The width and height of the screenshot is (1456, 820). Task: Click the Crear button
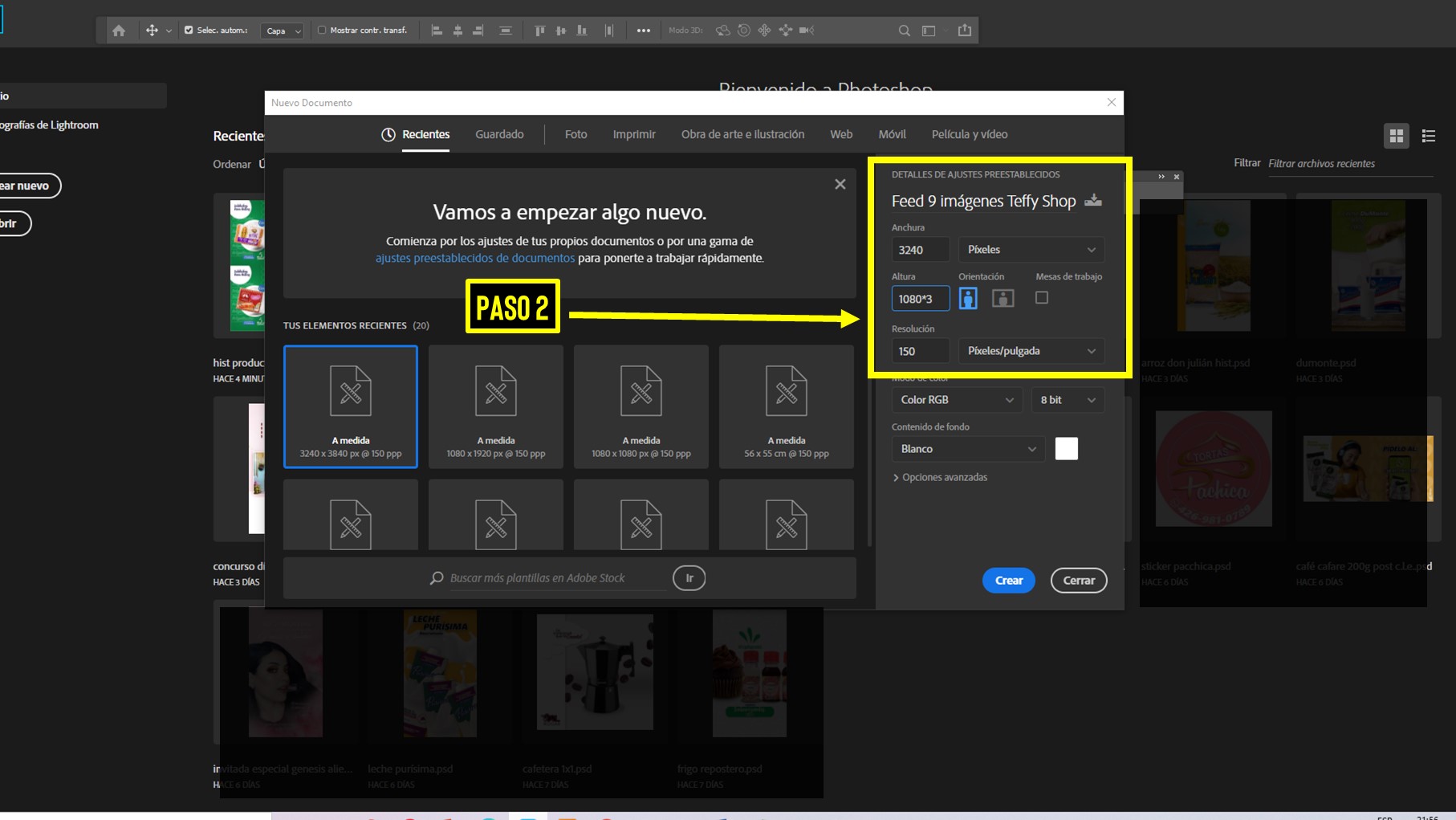(1009, 581)
